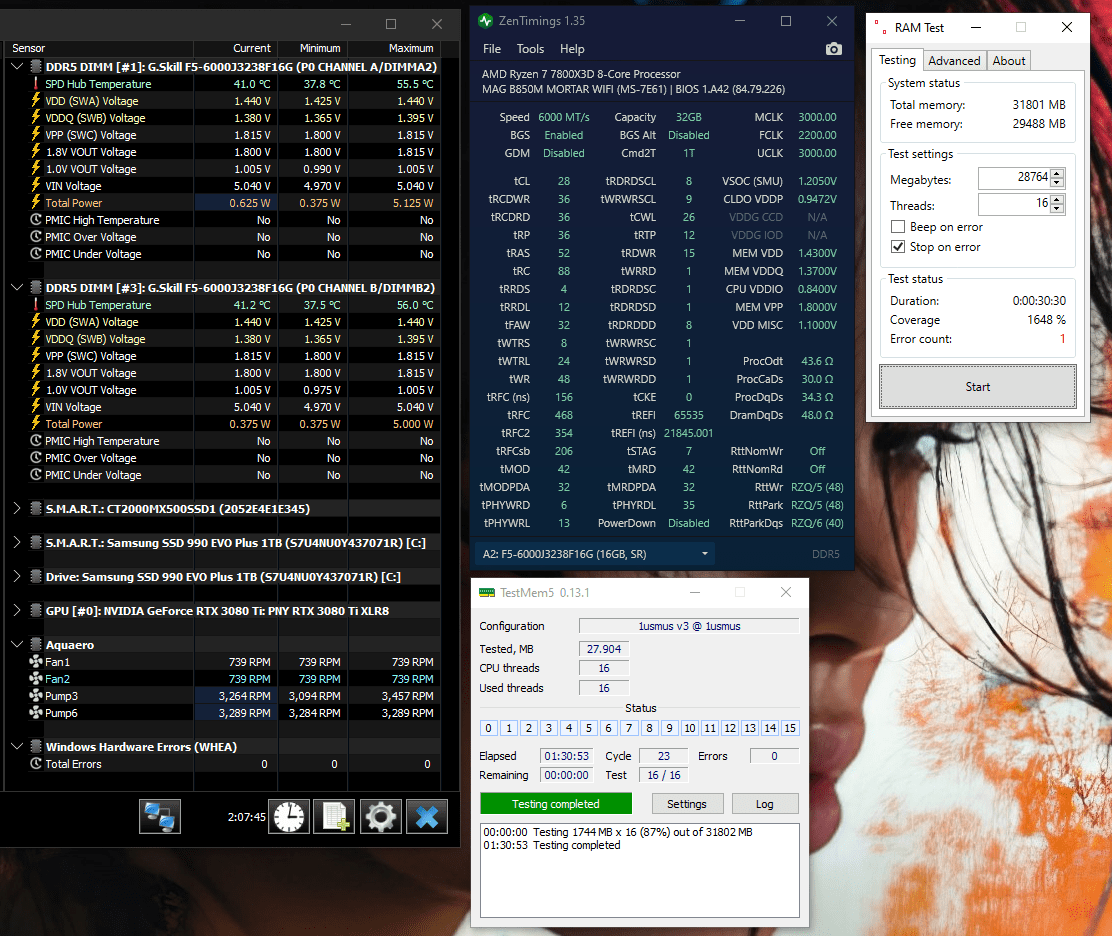This screenshot has height=936, width=1112.
Task: Toggle the Beep on error checkbox
Action: point(898,227)
